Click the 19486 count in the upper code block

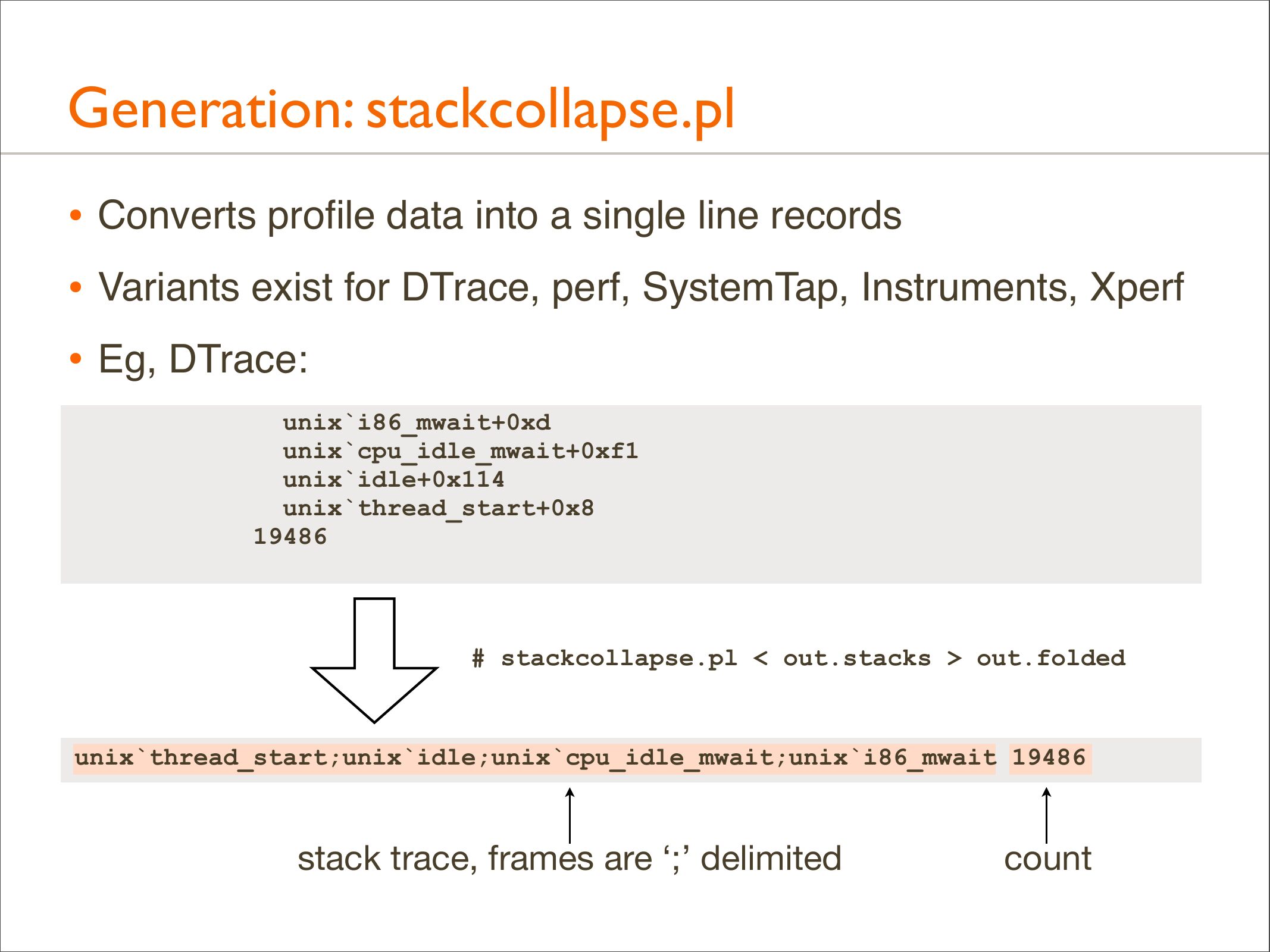(x=290, y=537)
